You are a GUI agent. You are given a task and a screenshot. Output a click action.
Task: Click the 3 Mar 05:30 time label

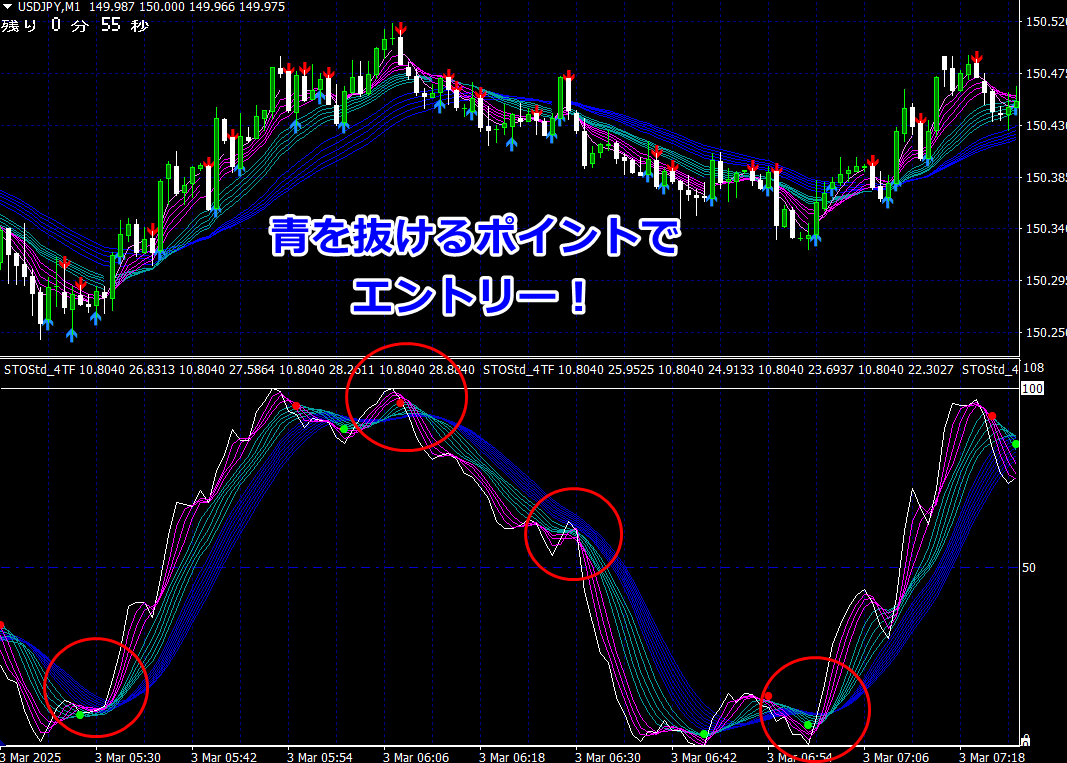[x=128, y=757]
